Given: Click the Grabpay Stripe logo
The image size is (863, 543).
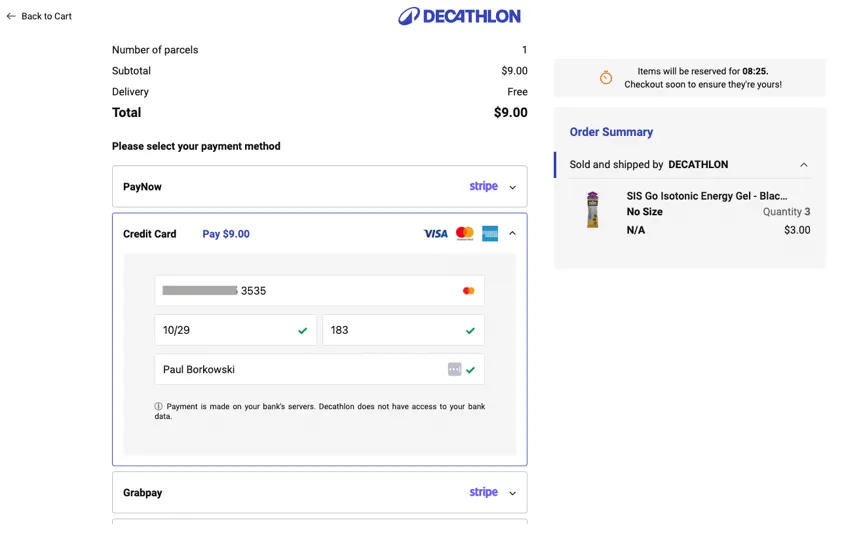Looking at the screenshot, I should click(483, 493).
